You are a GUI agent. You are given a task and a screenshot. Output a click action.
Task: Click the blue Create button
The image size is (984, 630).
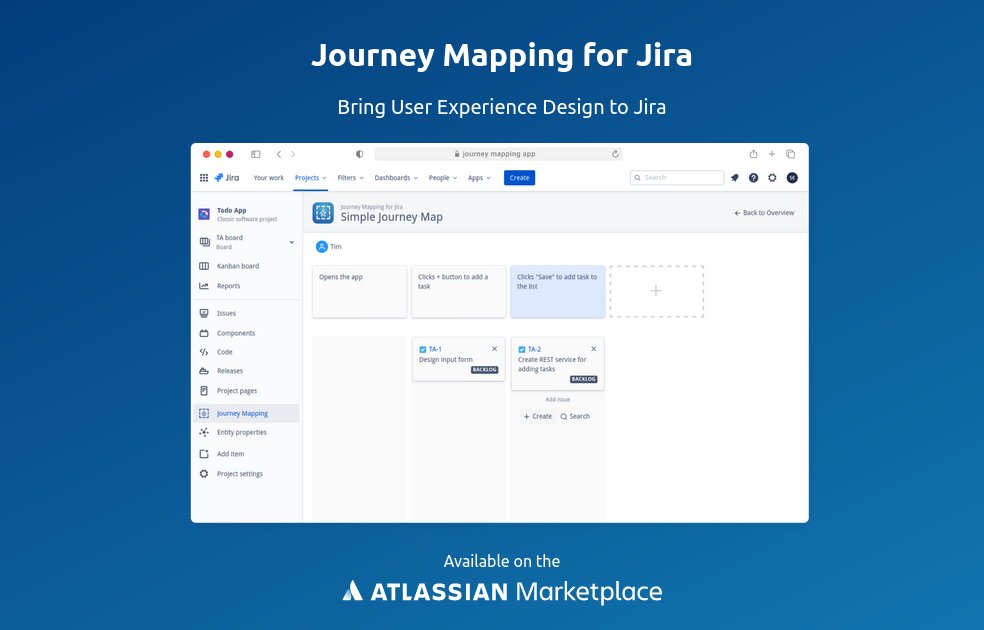519,178
